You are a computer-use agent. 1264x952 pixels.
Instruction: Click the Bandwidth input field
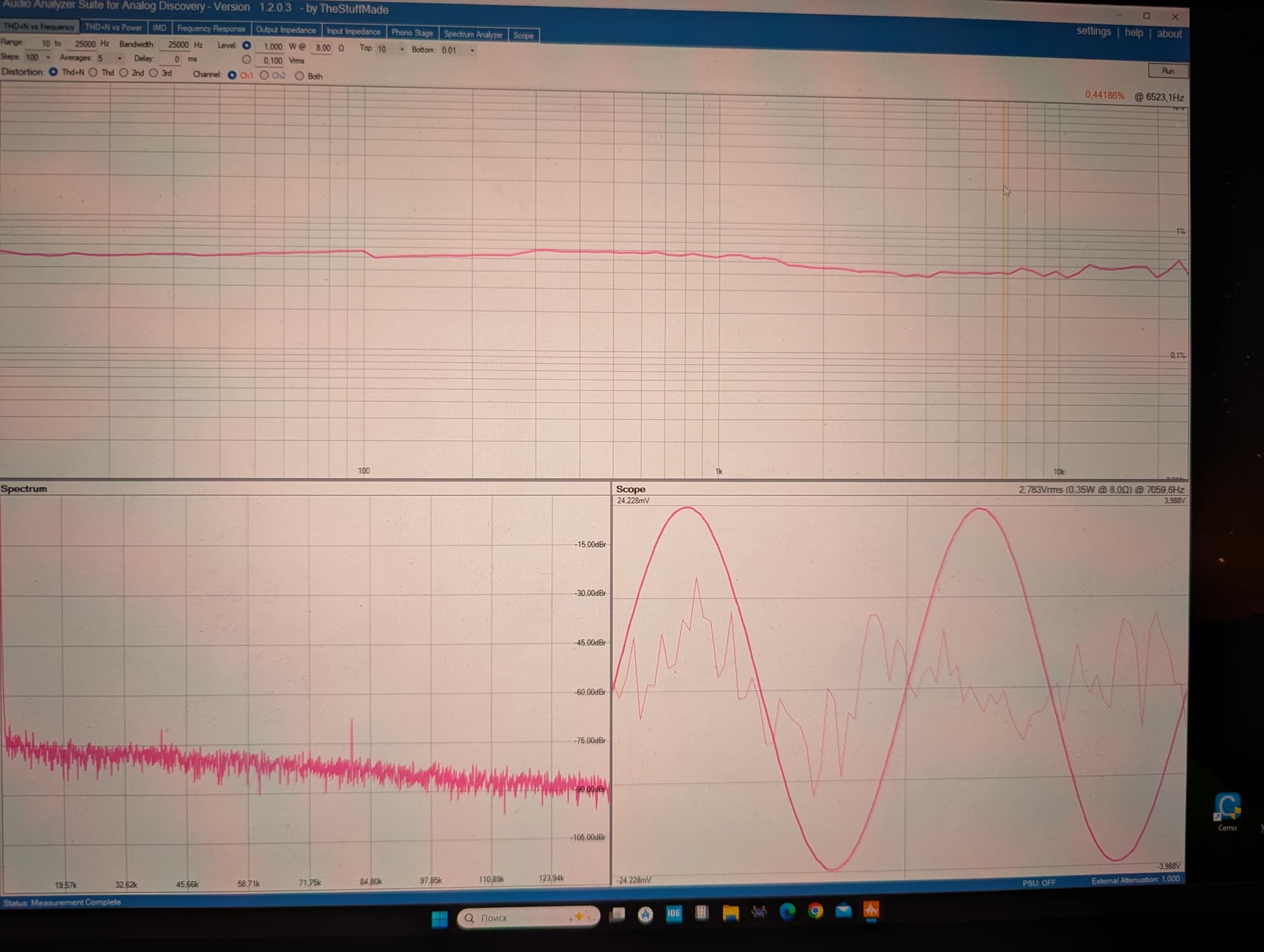(174, 45)
